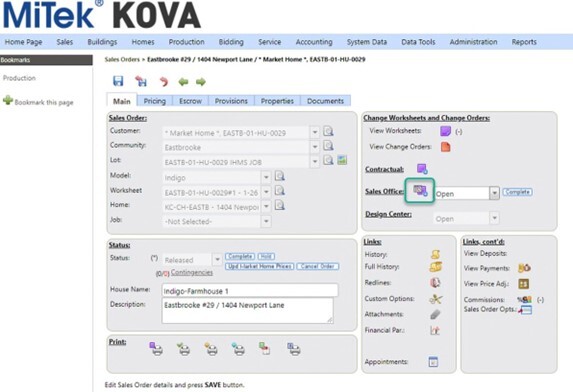This screenshot has height=392, width=573.
Task: Click the Sales Orders breadcrumb link
Action: tap(122, 59)
